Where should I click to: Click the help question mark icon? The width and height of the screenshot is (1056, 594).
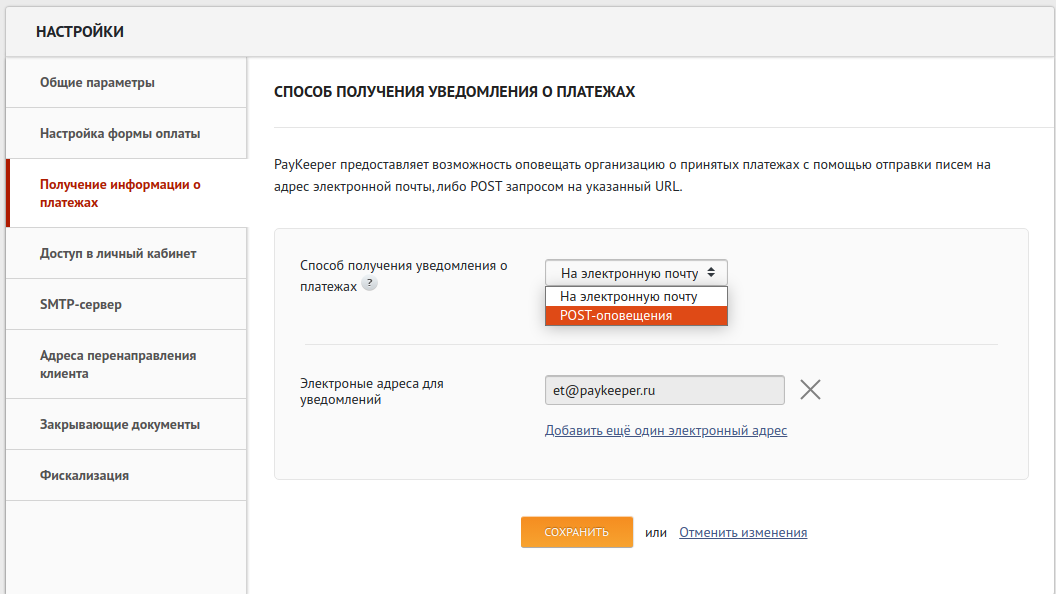369,284
